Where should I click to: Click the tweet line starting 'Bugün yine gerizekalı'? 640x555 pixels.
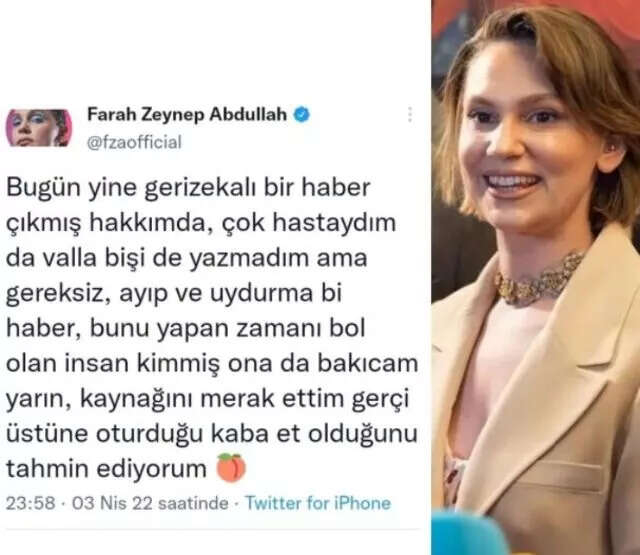188,188
